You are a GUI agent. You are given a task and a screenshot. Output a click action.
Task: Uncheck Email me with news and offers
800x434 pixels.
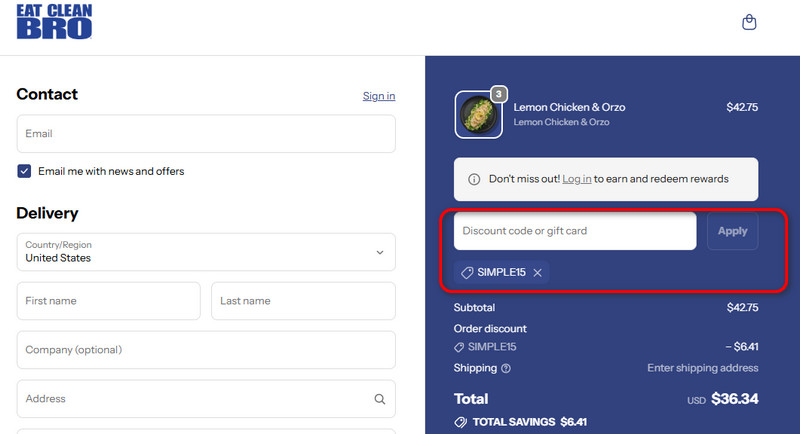(25, 171)
